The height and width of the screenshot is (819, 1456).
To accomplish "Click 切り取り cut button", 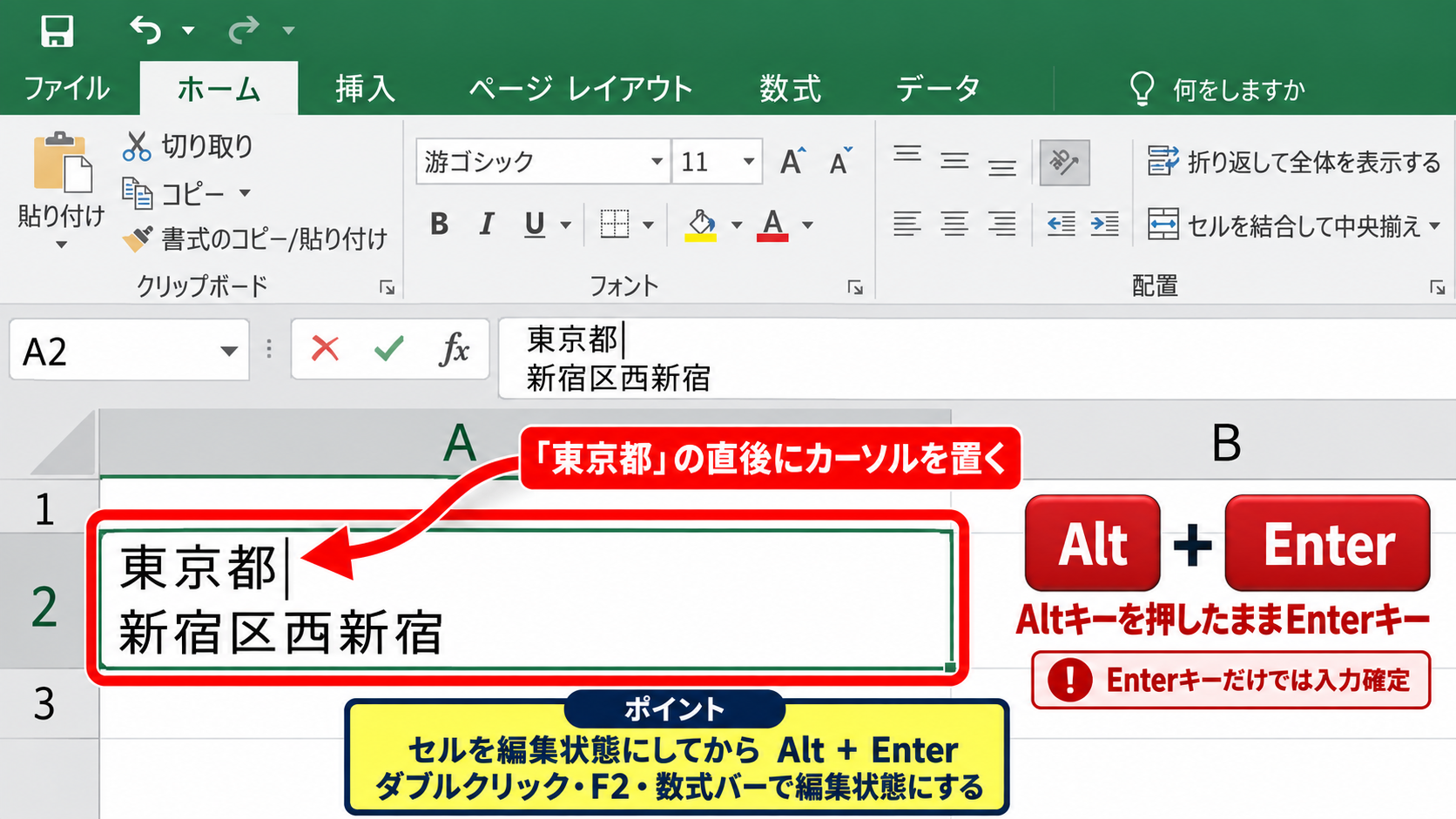I will click(188, 146).
